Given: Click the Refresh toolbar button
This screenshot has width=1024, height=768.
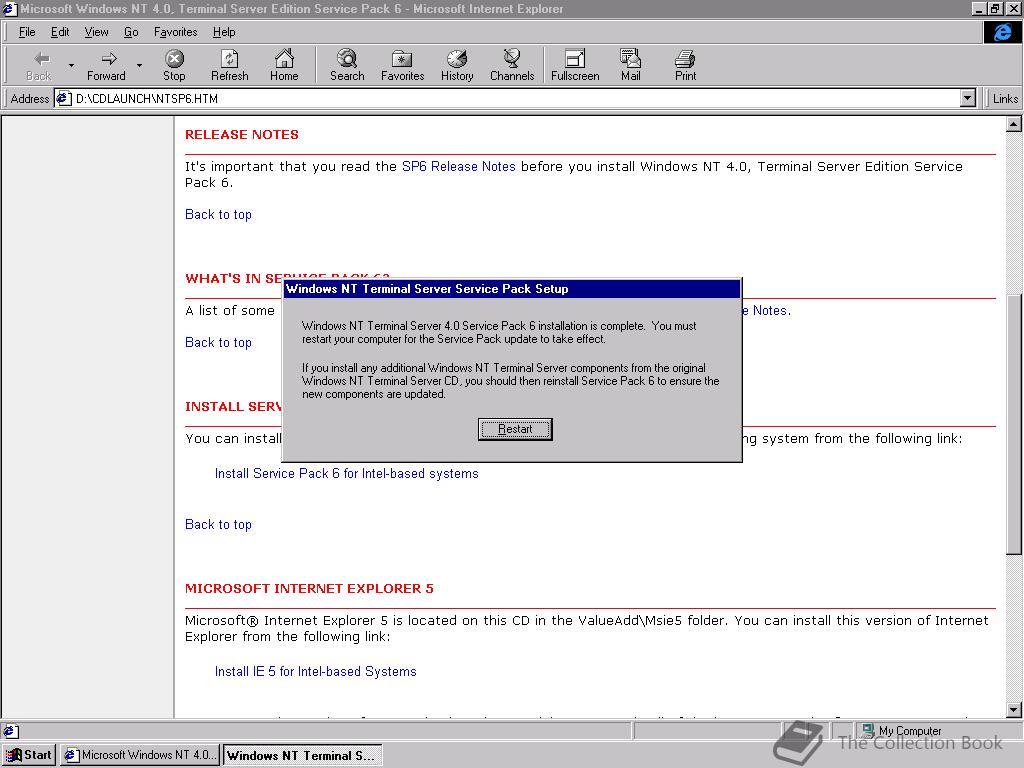Looking at the screenshot, I should [229, 66].
